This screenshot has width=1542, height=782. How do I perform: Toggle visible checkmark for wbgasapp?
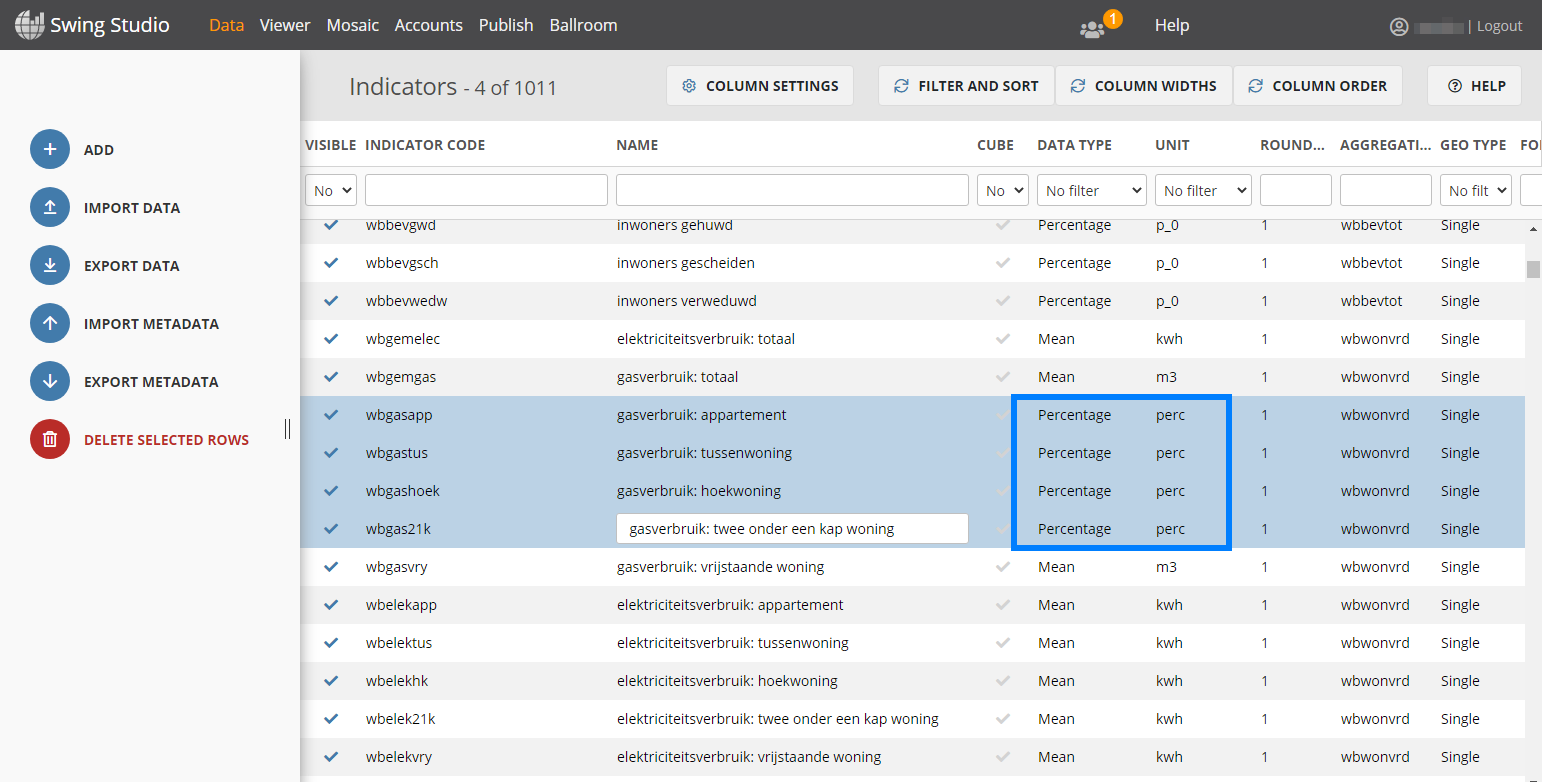(331, 415)
